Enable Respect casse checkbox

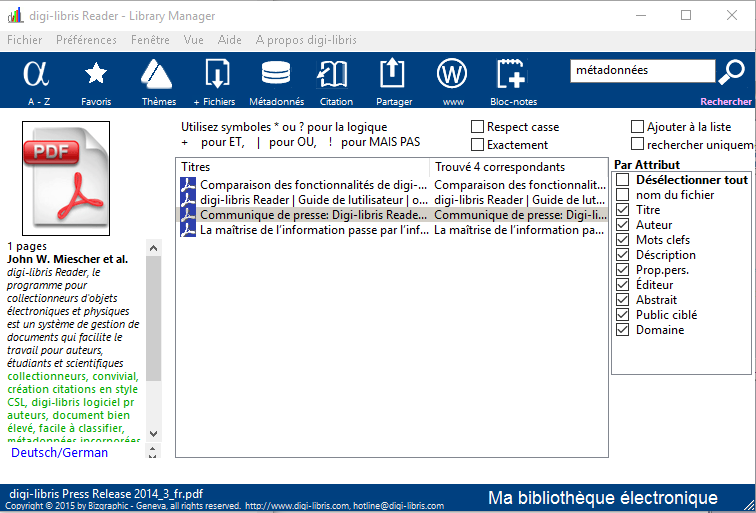pos(477,127)
